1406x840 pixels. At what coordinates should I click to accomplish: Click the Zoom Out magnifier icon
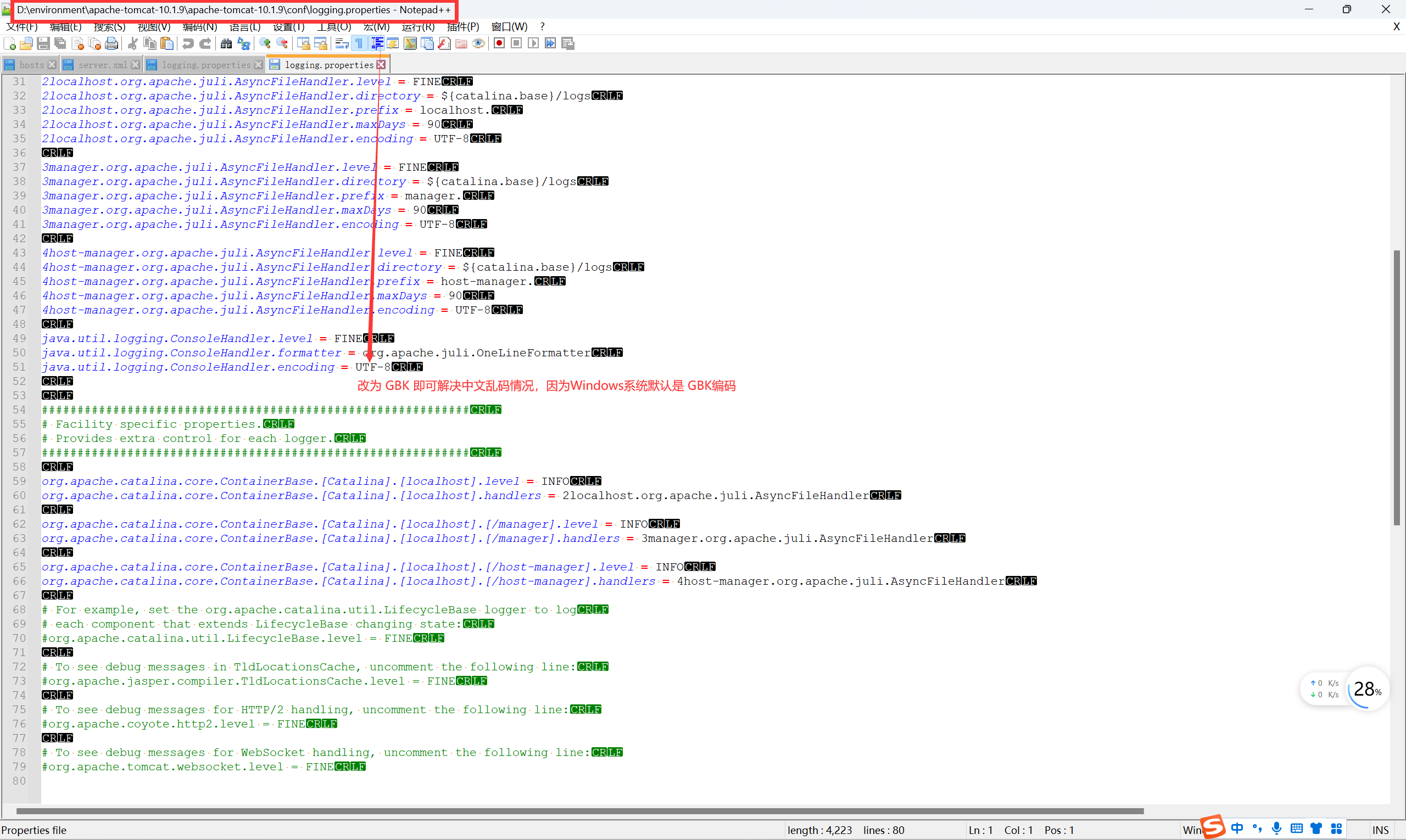[281, 43]
